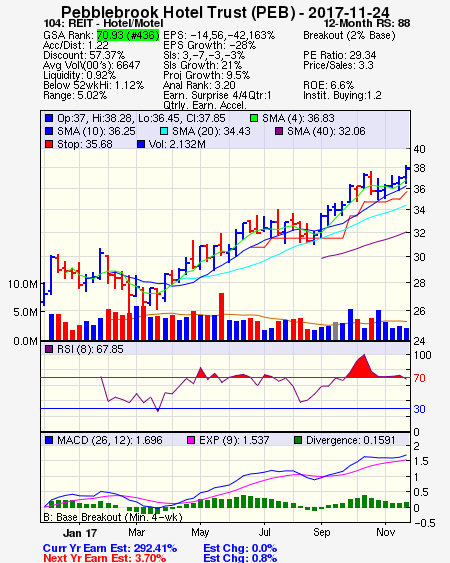Click the 'Instit. Buying:1.2' text
The image size is (450, 563).
pyautogui.click(x=342, y=96)
